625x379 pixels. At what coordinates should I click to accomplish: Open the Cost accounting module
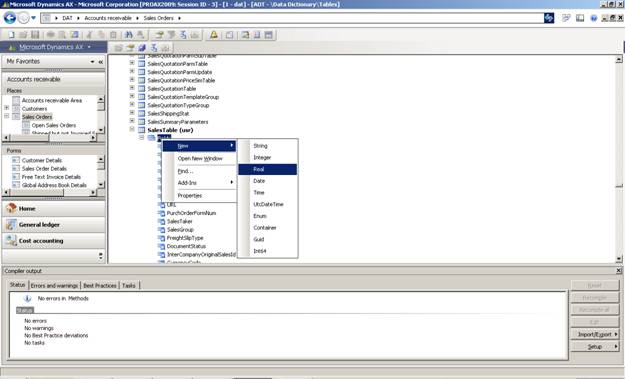click(54, 241)
